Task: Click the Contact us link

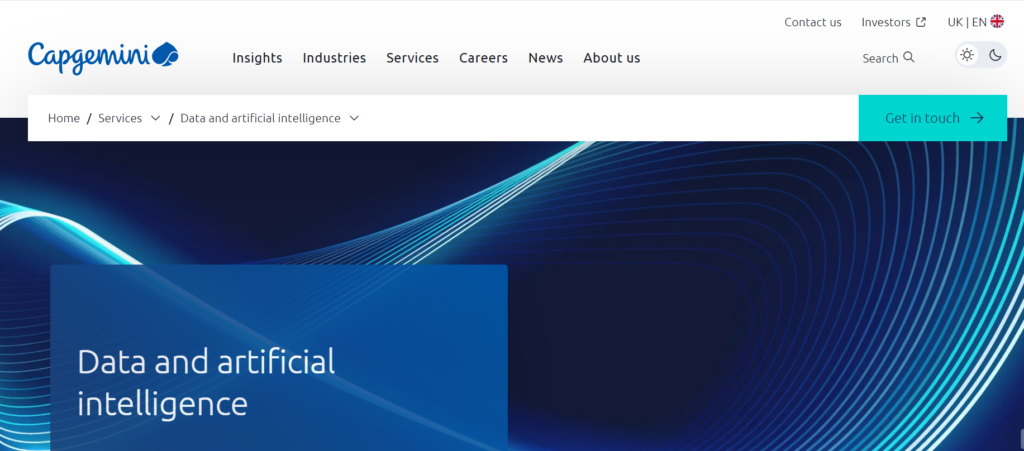Action: 813,22
